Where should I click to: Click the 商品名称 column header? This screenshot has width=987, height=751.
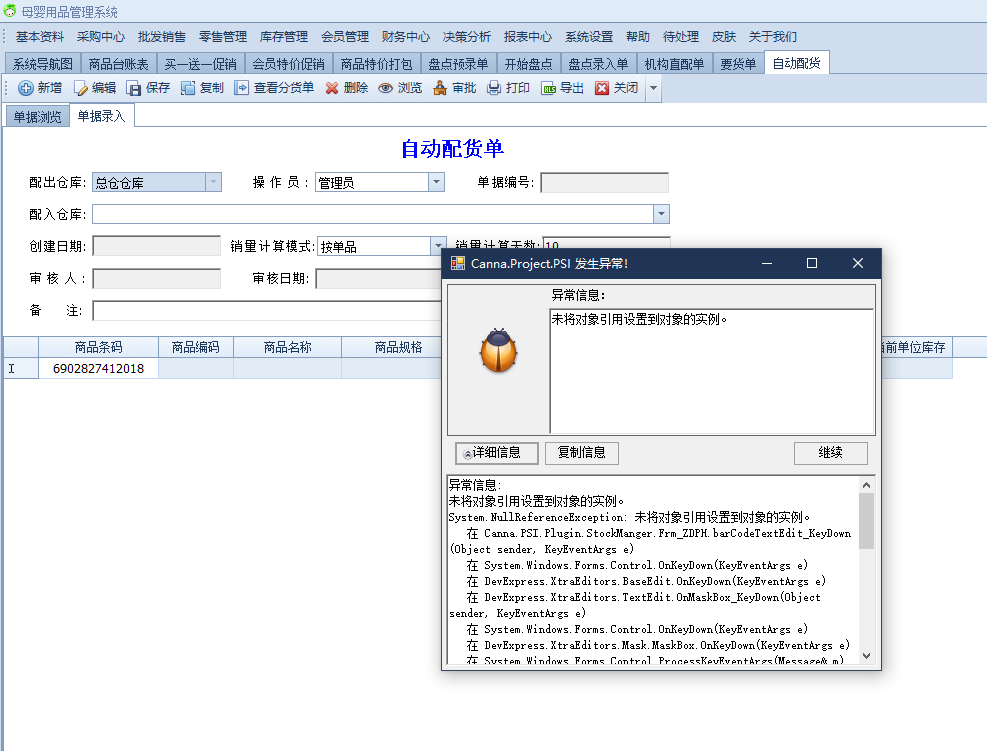point(288,347)
